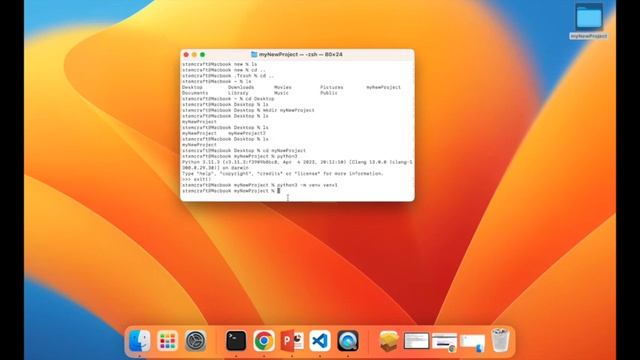640x360 pixels.
Task: Click the Terminal window title text
Action: coord(300,54)
